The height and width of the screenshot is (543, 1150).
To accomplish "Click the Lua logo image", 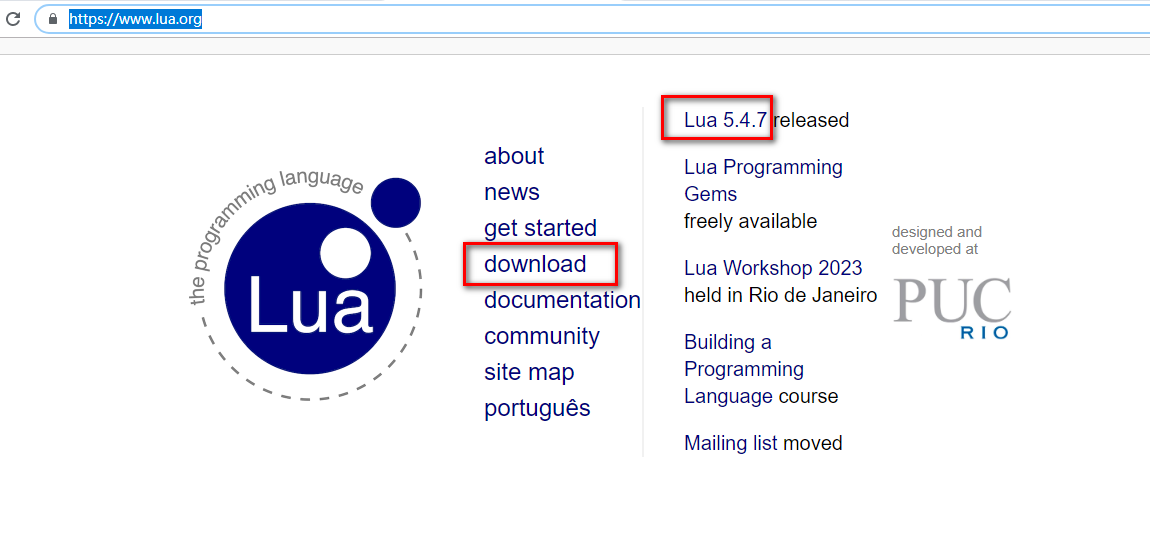I will (307, 287).
